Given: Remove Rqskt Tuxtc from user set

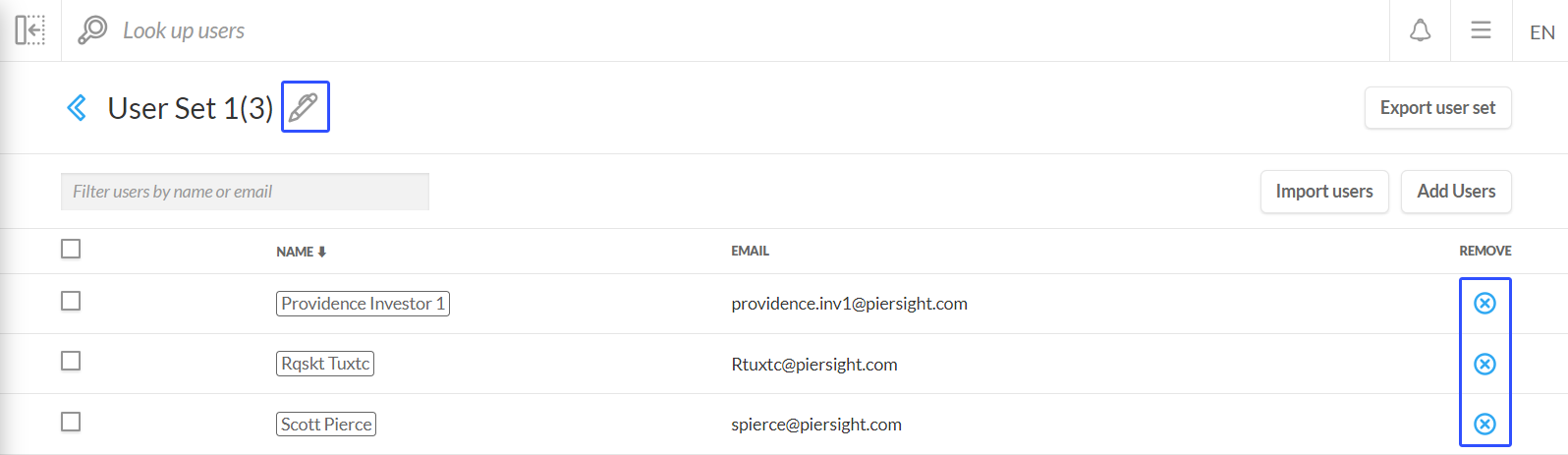Looking at the screenshot, I should pyautogui.click(x=1484, y=364).
